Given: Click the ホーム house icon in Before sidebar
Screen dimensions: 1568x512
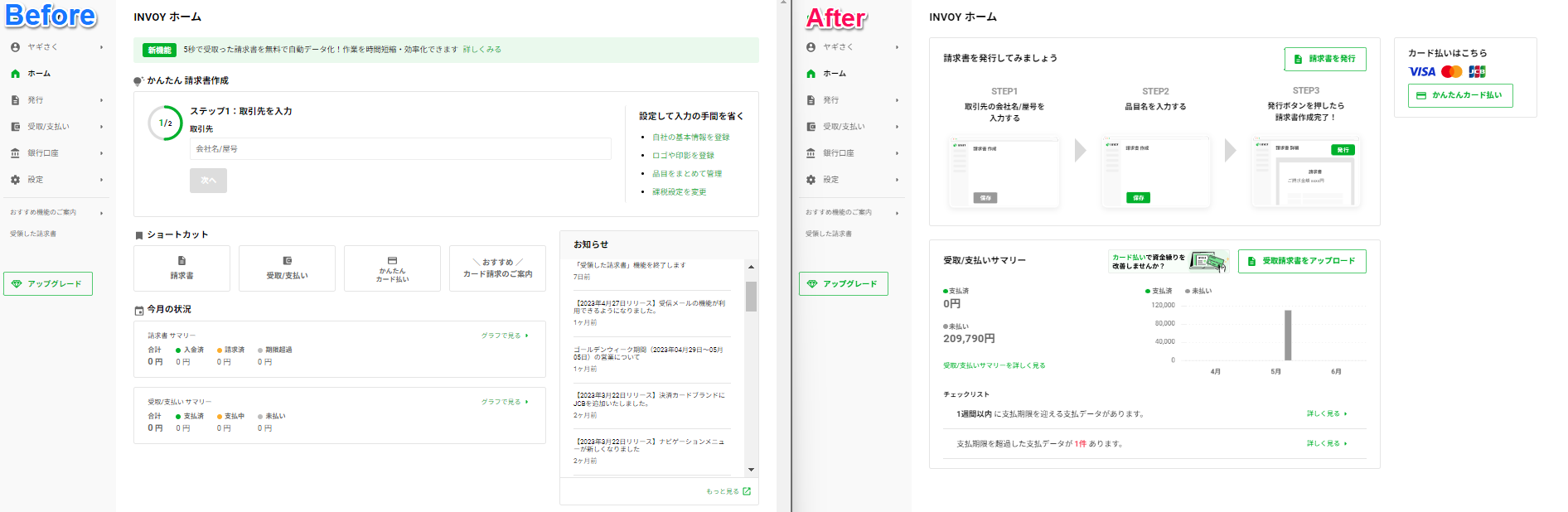Looking at the screenshot, I should 15,74.
